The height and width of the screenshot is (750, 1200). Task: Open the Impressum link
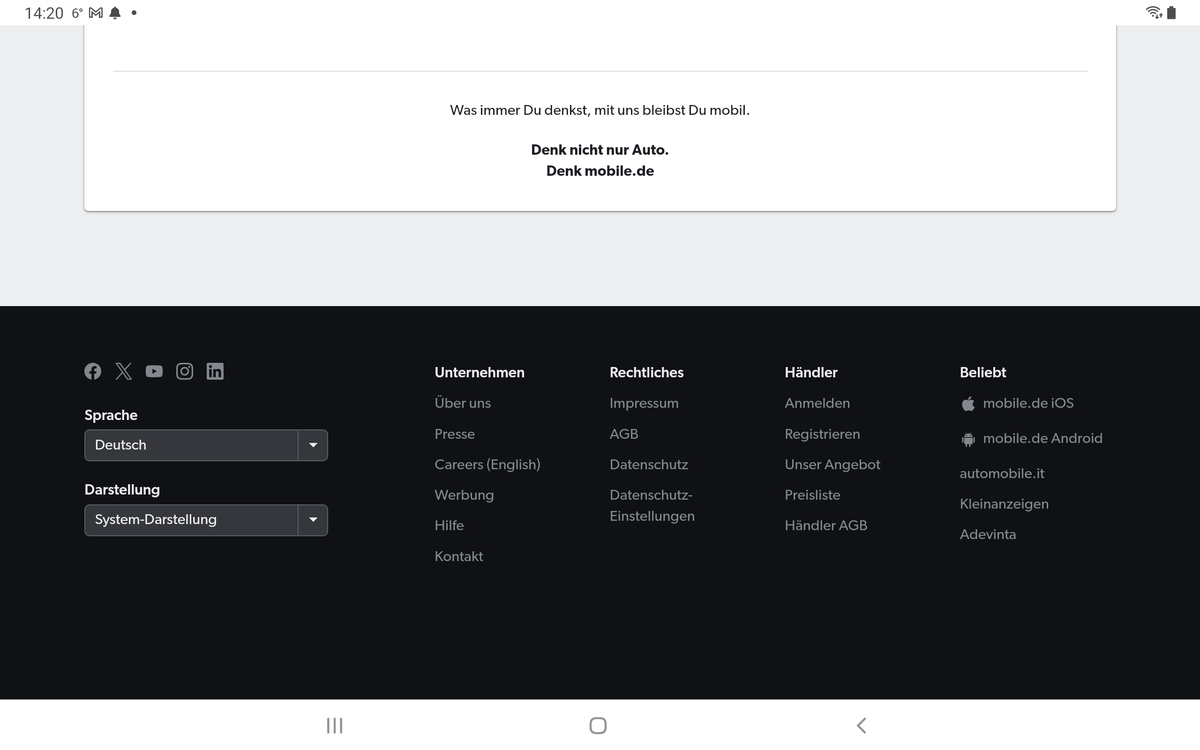[644, 403]
